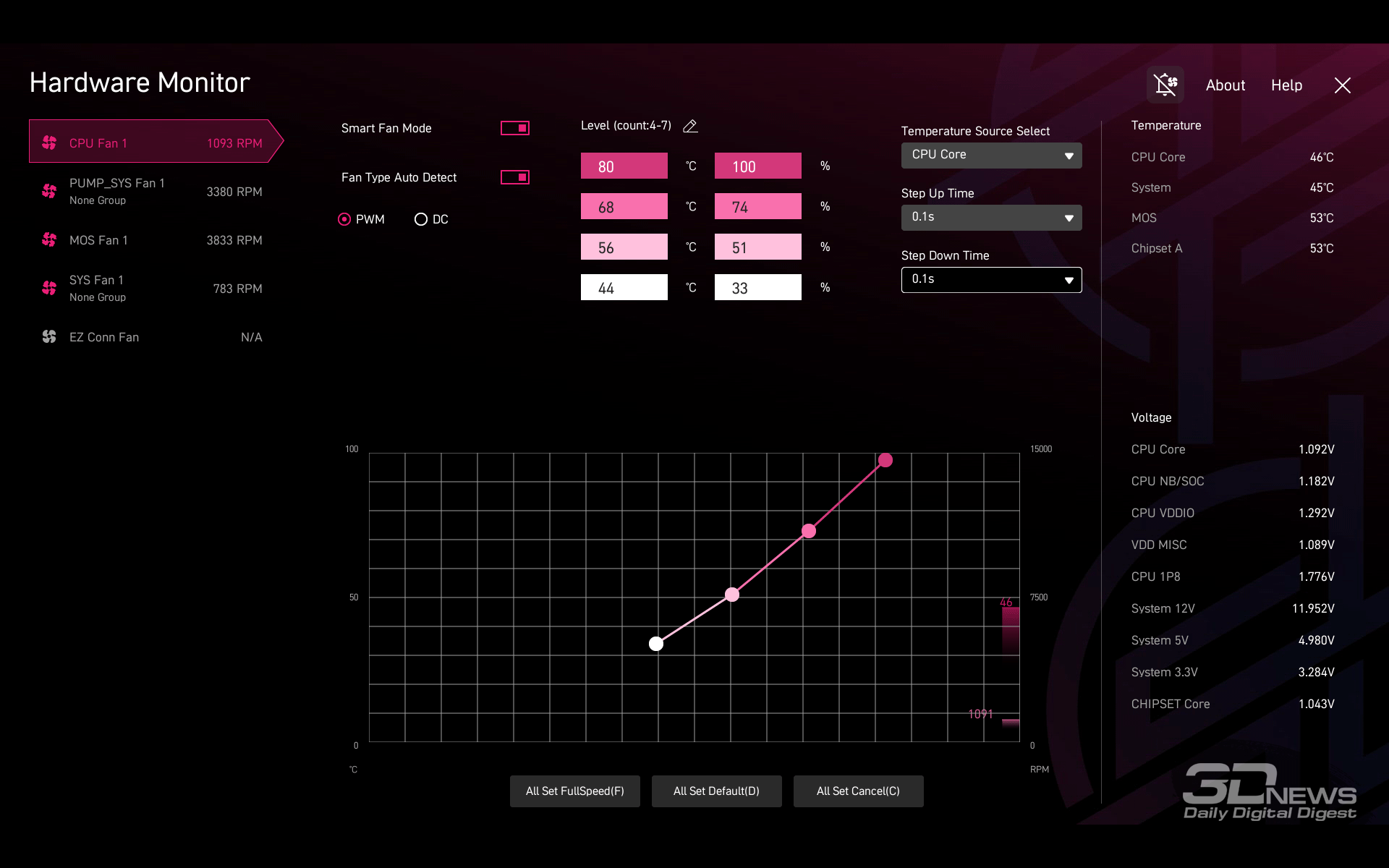Open the Temperature Source Select dropdown
1389x868 pixels.
[991, 155]
